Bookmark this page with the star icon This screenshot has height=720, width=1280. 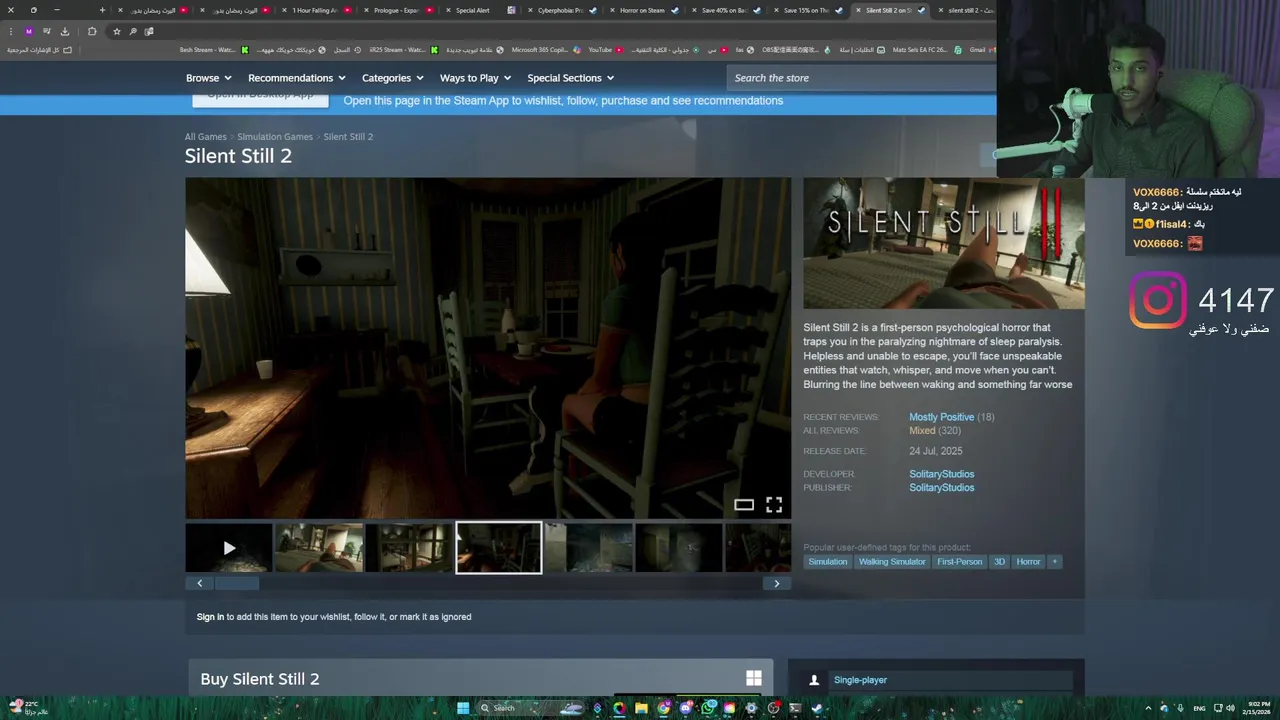117,31
